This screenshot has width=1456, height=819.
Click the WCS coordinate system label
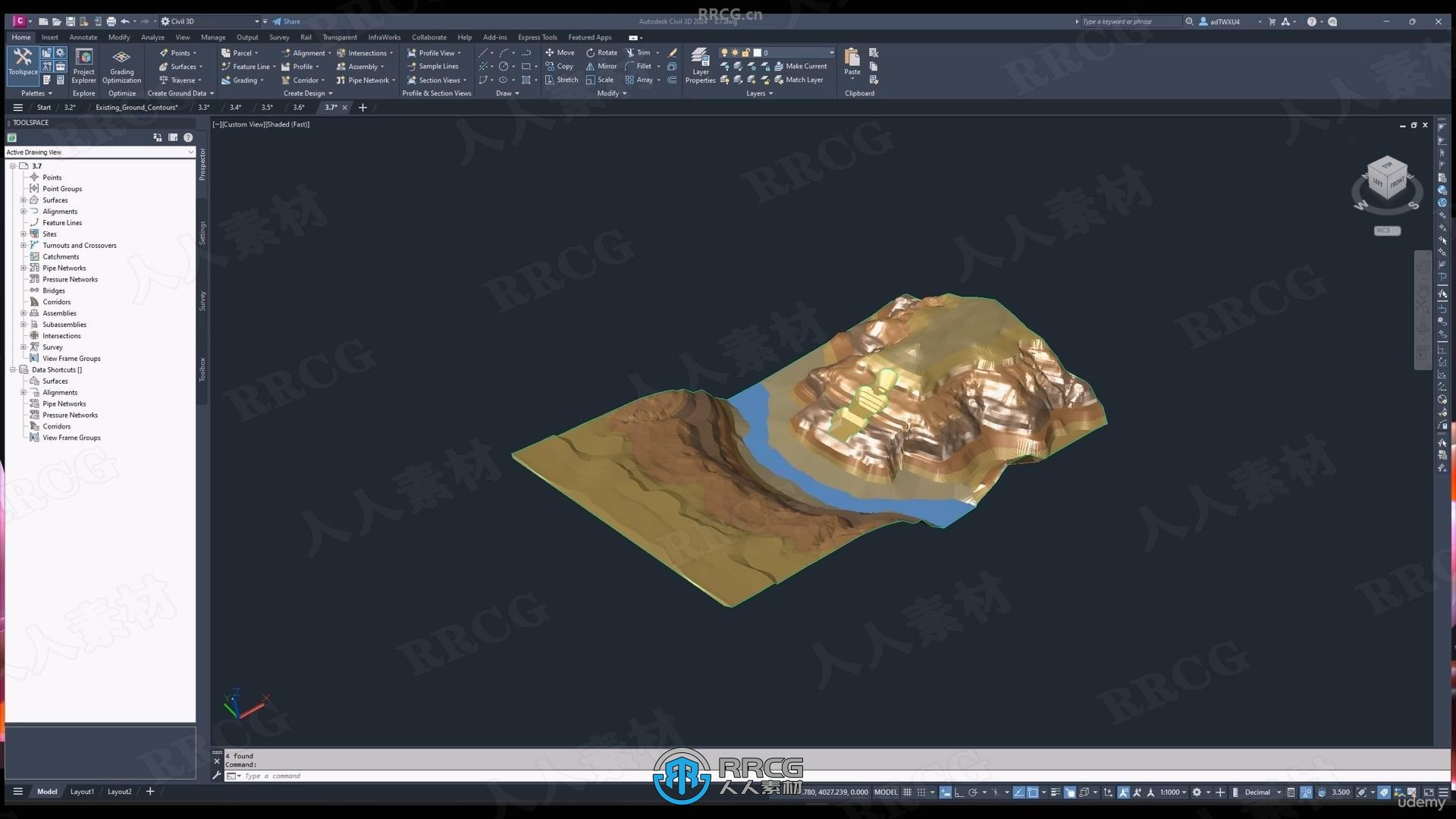tap(1386, 231)
